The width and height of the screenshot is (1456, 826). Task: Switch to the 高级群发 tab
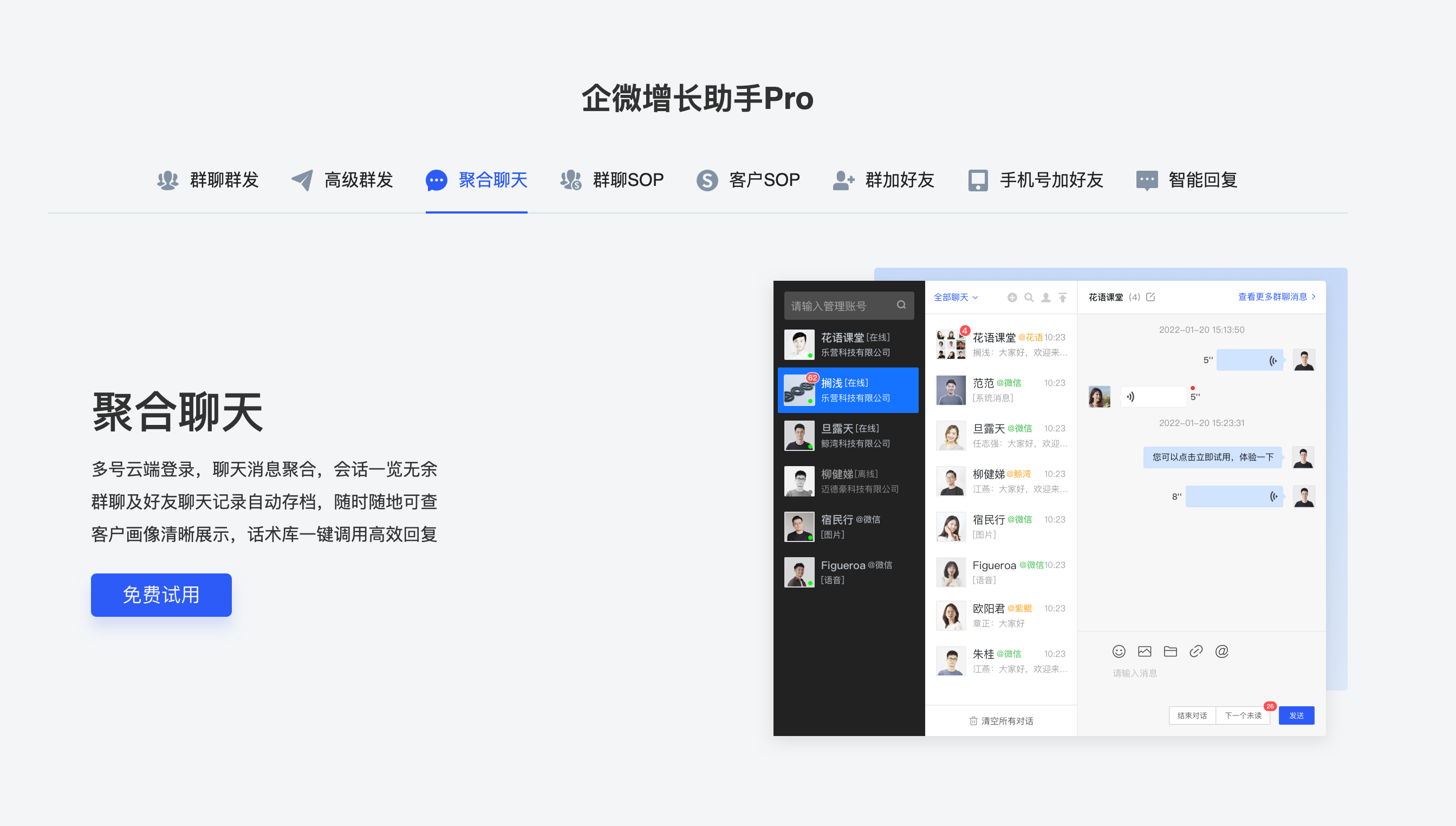click(x=342, y=180)
